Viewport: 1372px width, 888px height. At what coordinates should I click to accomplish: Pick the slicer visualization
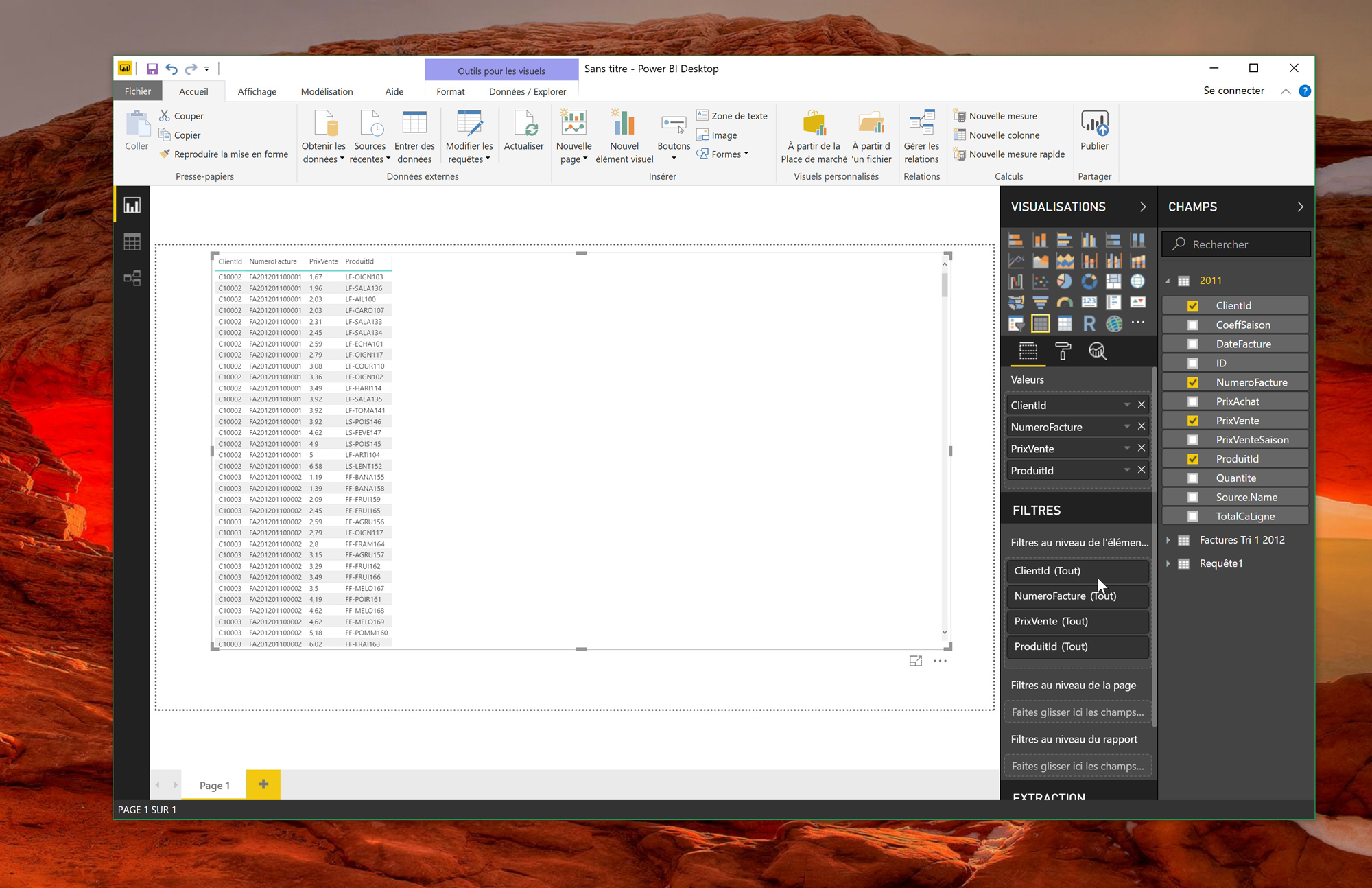(1016, 324)
